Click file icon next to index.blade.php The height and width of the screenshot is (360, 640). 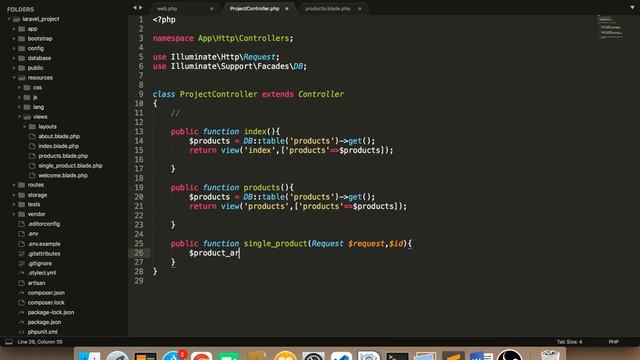pos(32,146)
